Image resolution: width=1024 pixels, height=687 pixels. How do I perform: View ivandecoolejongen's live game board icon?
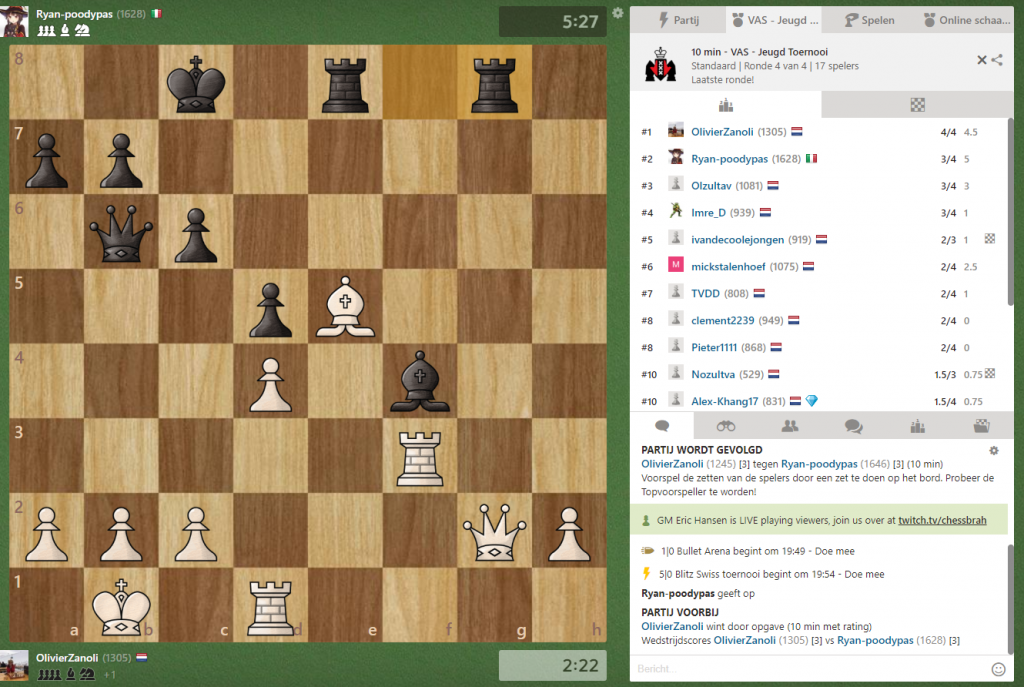[x=990, y=239]
